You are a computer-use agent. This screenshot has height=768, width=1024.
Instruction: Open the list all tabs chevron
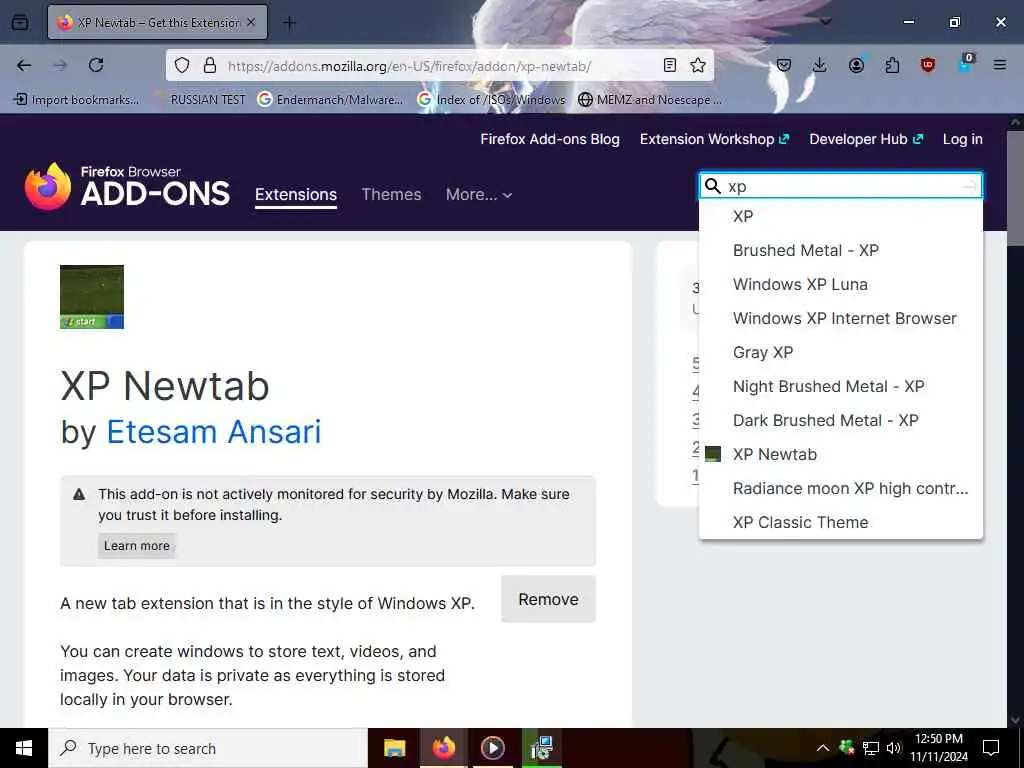coord(826,22)
